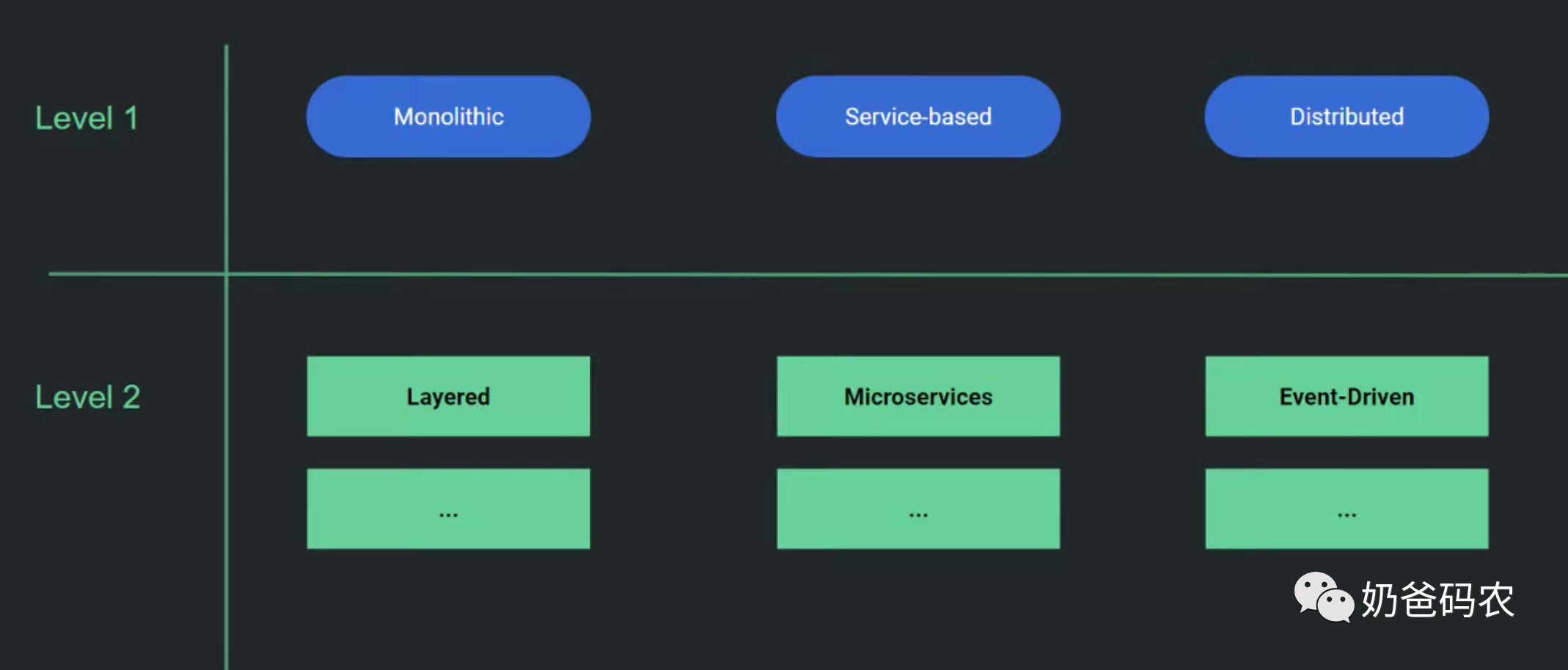Image resolution: width=1568 pixels, height=670 pixels.
Task: Select the Monolithic blue pill
Action: pos(448,117)
